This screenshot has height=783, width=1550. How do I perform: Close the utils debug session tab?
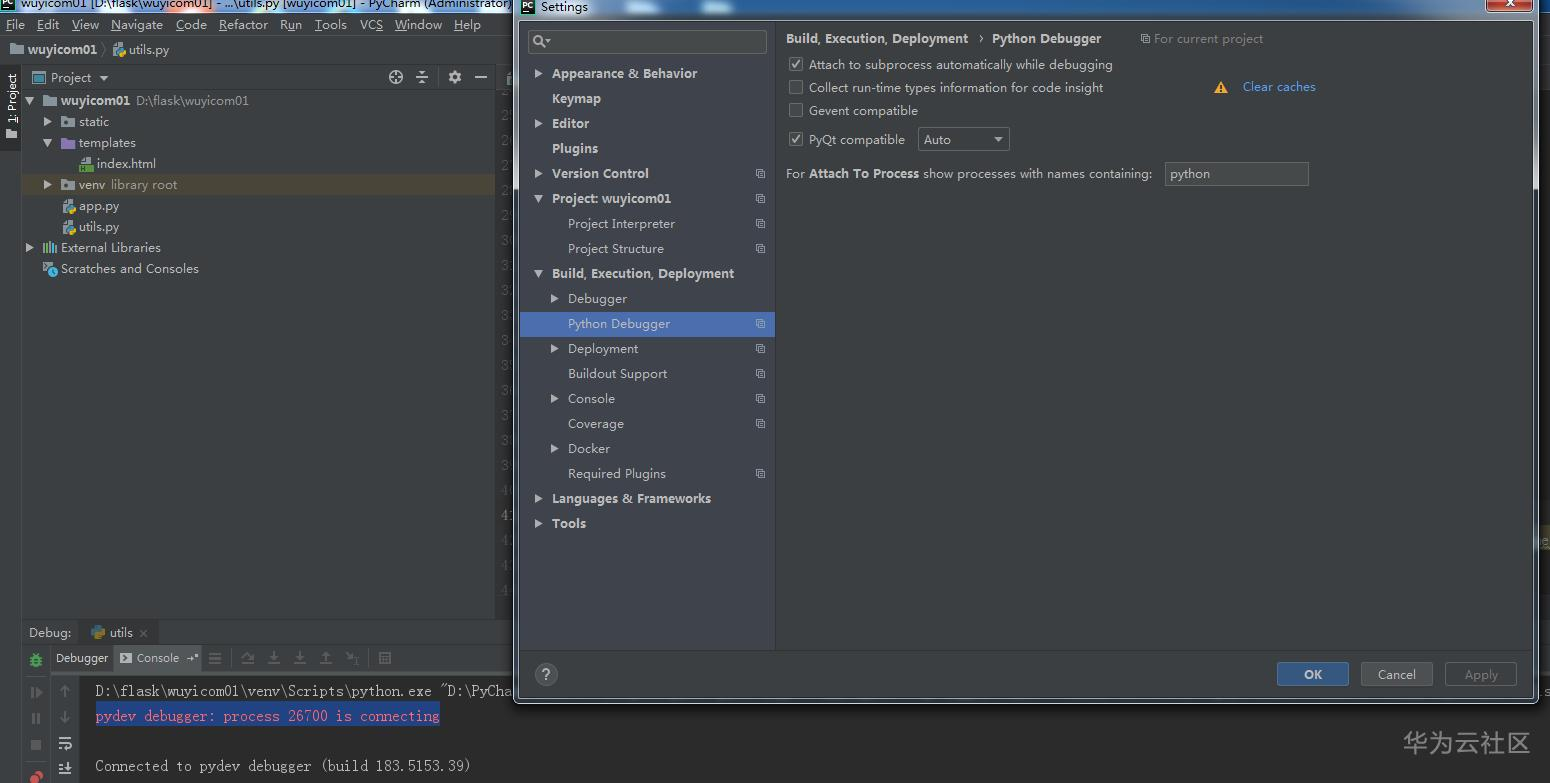click(144, 633)
